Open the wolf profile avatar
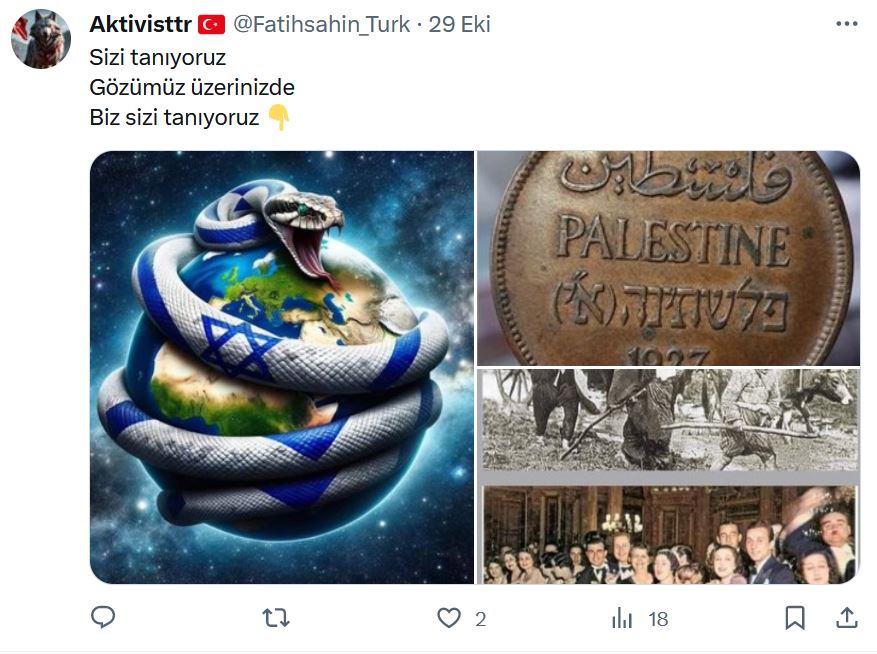Viewport: 877px width, 654px height. coord(41,39)
